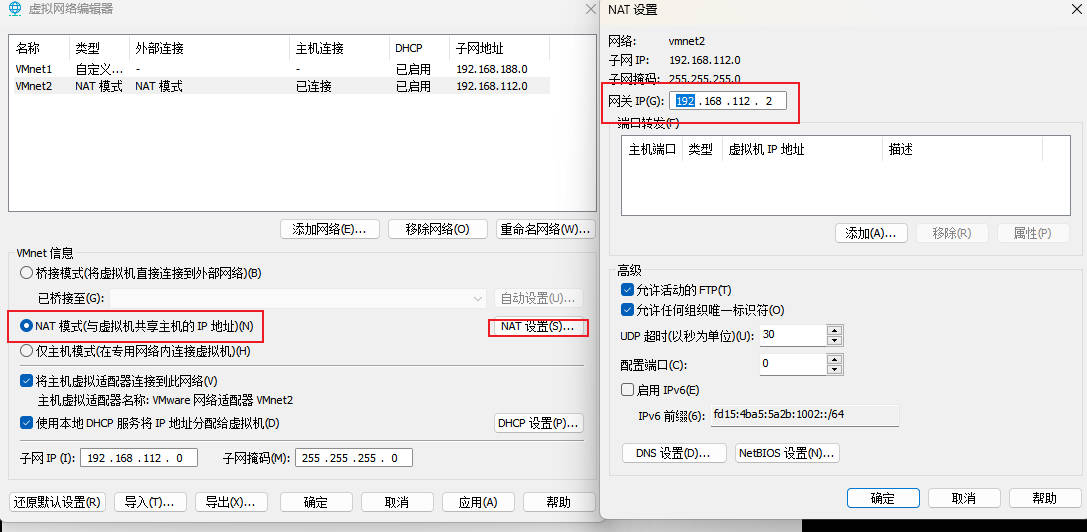Screen dimensions: 1087x532
Task: Choose NAT mode radio button
Action: [x=27, y=326]
